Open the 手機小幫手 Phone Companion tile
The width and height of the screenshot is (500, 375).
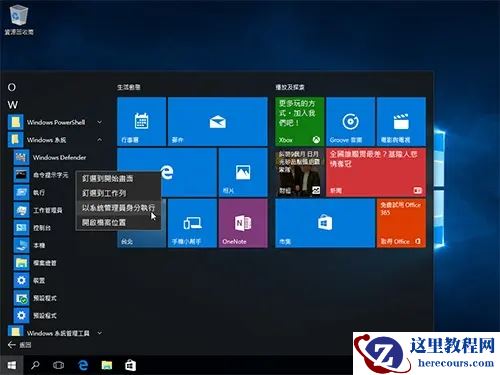[192, 223]
